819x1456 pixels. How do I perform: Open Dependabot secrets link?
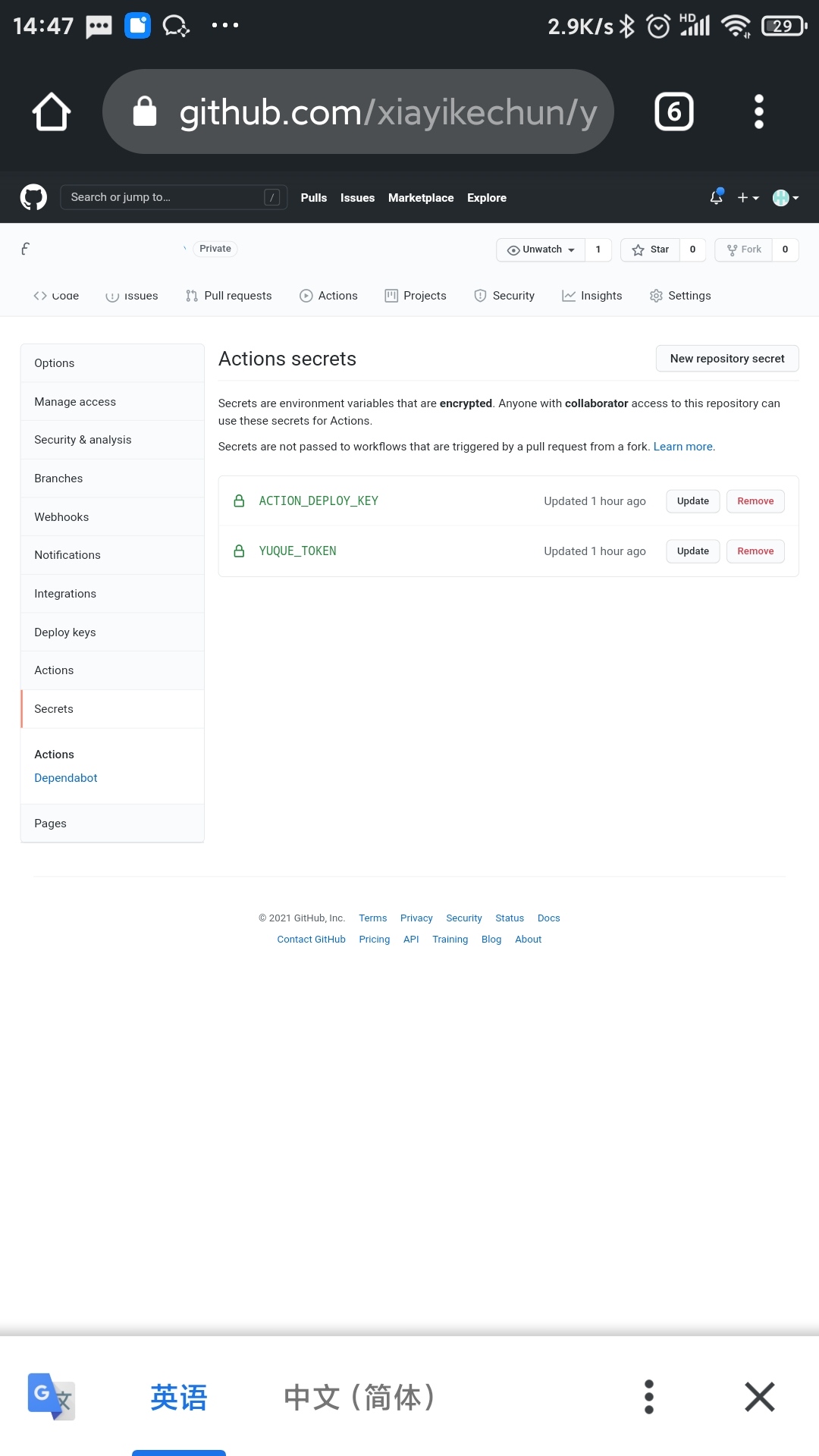(x=66, y=778)
